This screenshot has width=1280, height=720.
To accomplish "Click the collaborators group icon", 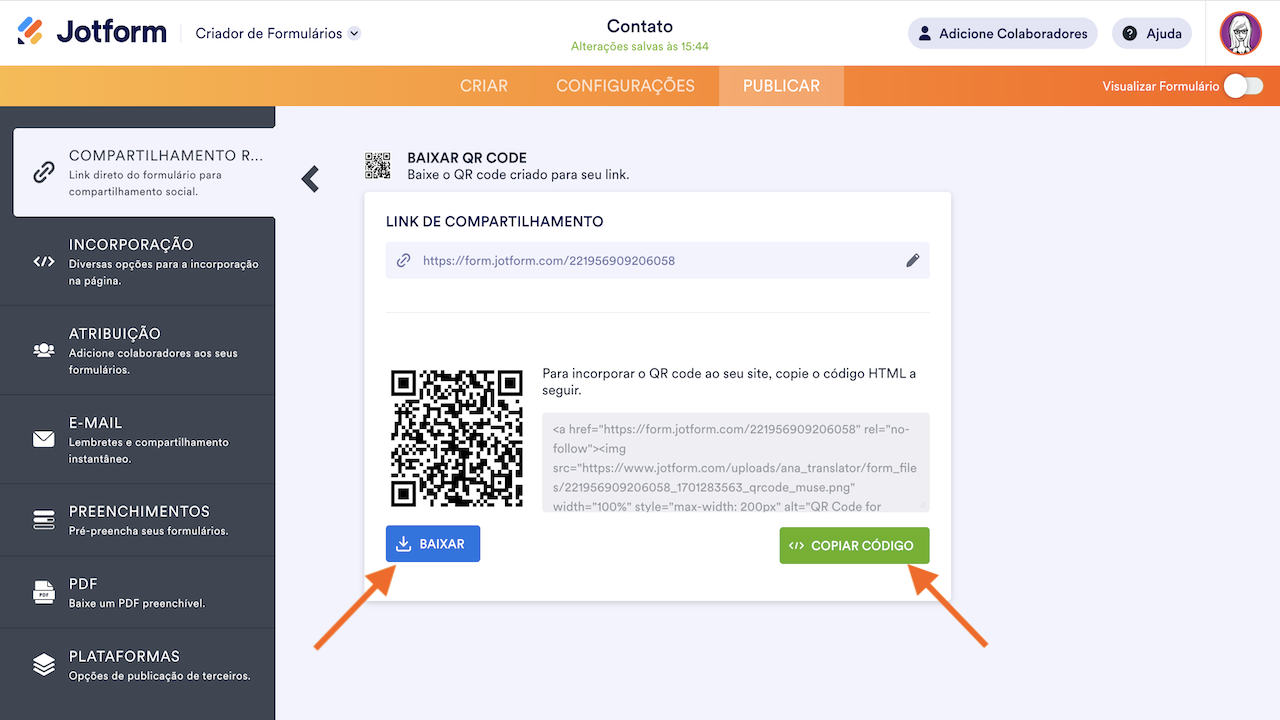I will tap(43, 351).
